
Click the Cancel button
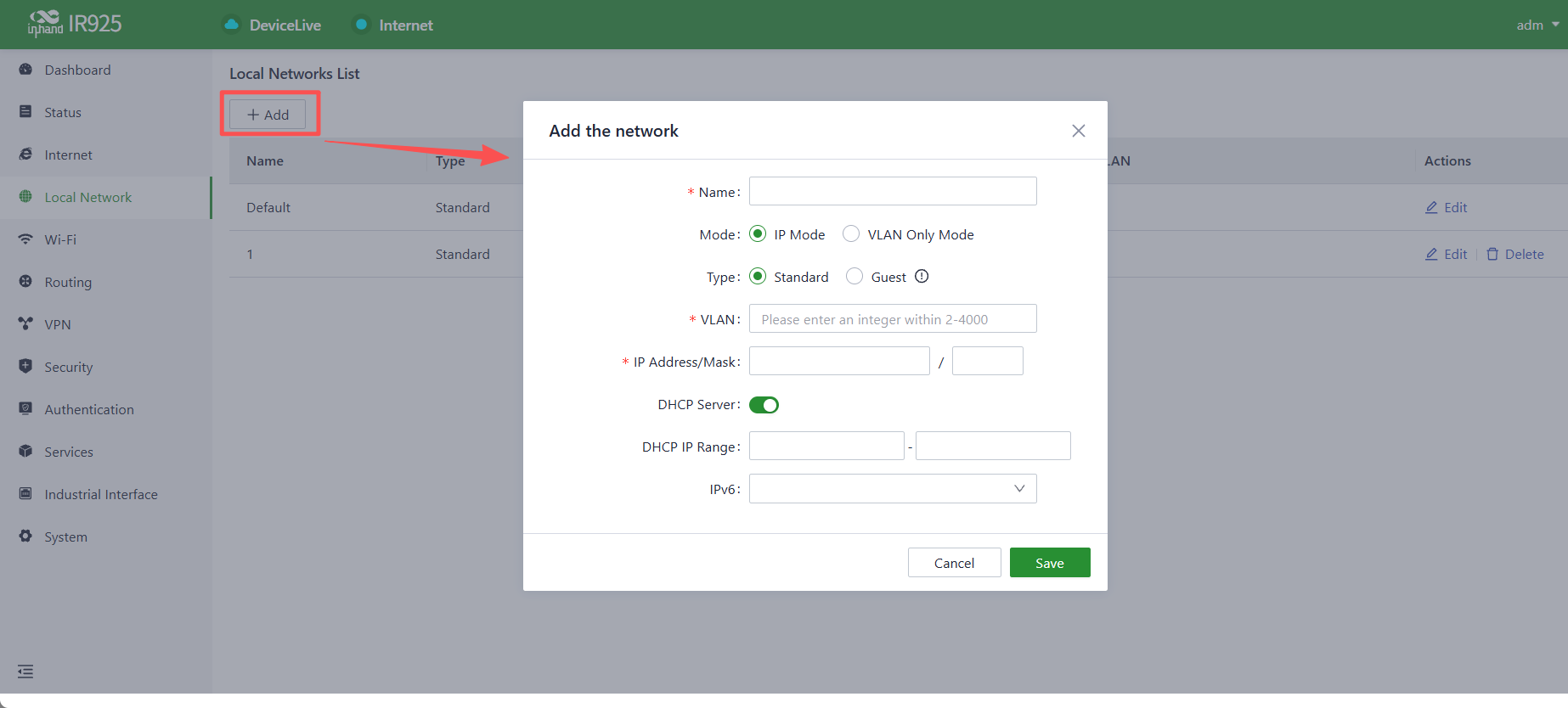pyautogui.click(x=955, y=563)
